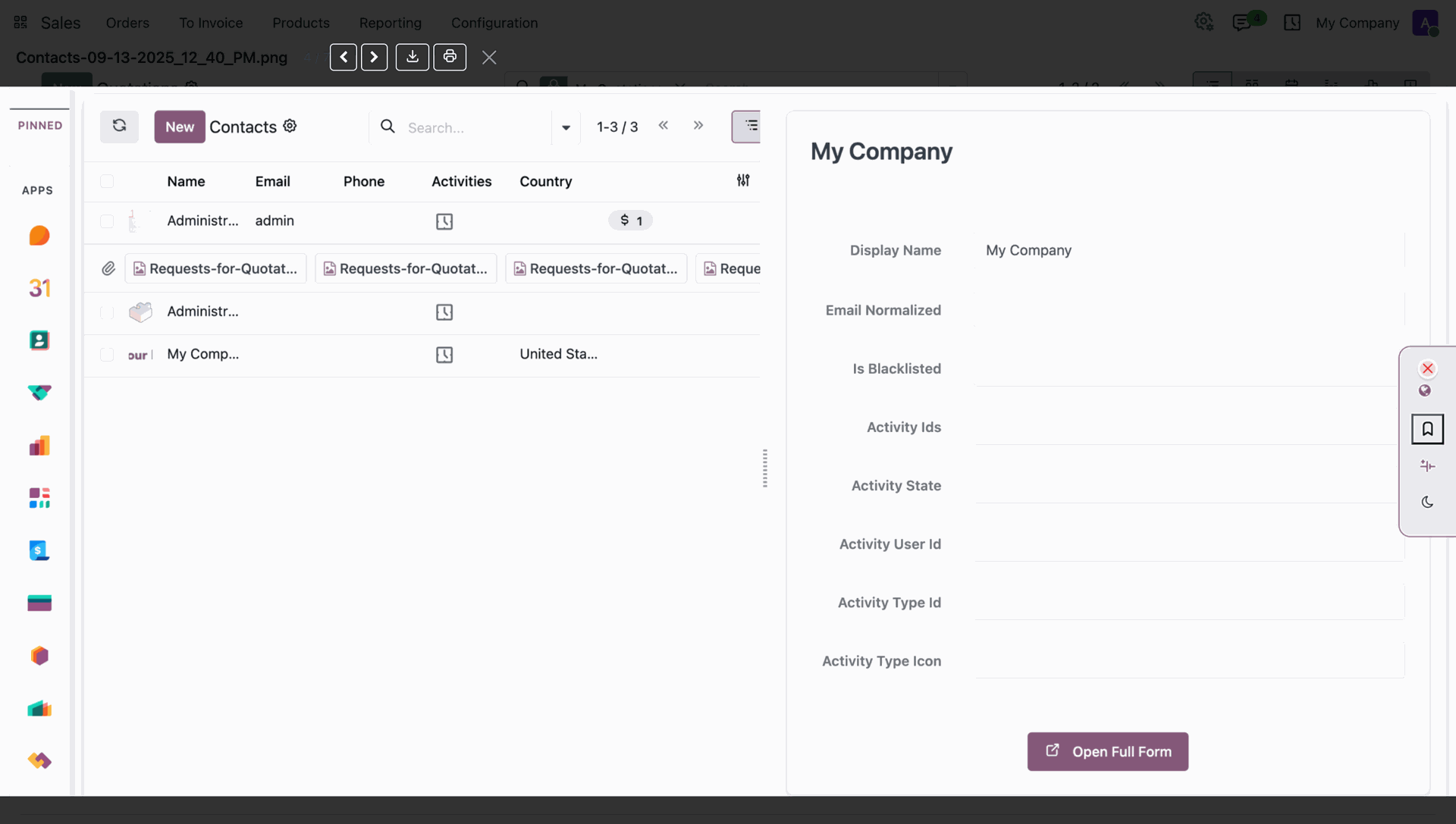1456x824 pixels.
Task: Open the Reporting menu
Action: [x=391, y=23]
